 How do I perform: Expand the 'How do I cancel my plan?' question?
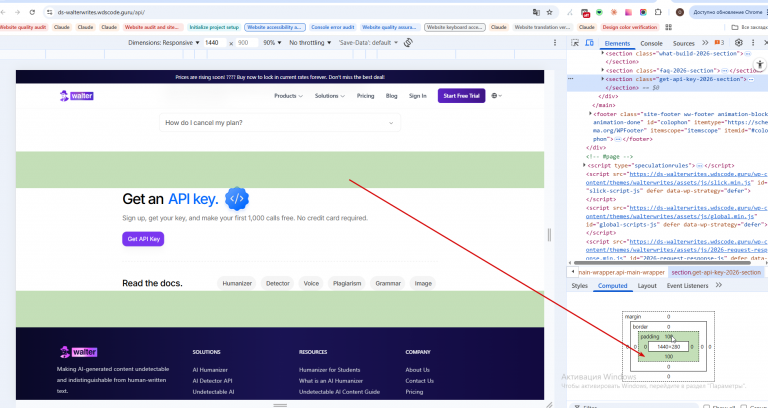280,123
